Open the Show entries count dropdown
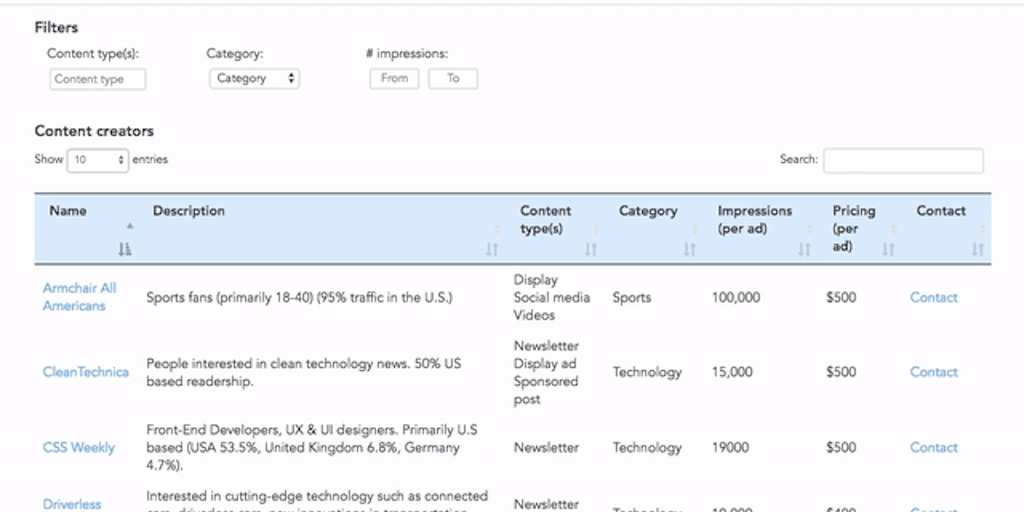This screenshot has height=512, width=1024. [x=97, y=160]
